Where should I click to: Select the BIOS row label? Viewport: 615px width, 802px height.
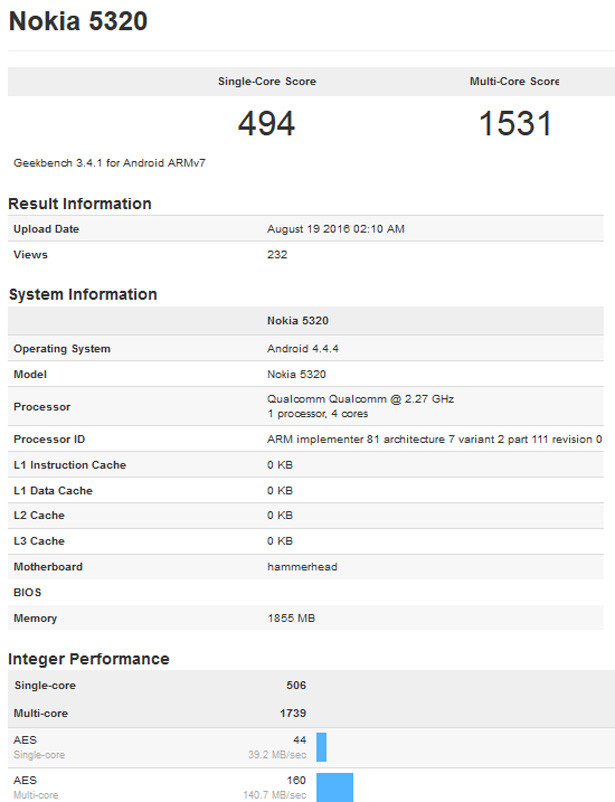point(27,592)
